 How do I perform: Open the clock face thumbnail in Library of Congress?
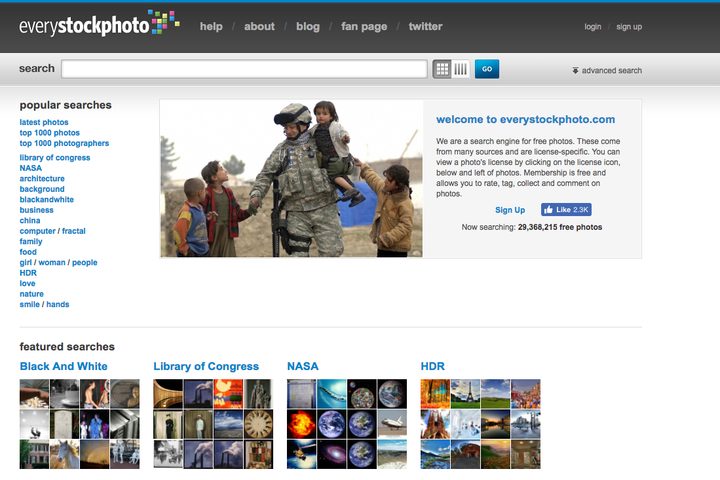pos(259,424)
